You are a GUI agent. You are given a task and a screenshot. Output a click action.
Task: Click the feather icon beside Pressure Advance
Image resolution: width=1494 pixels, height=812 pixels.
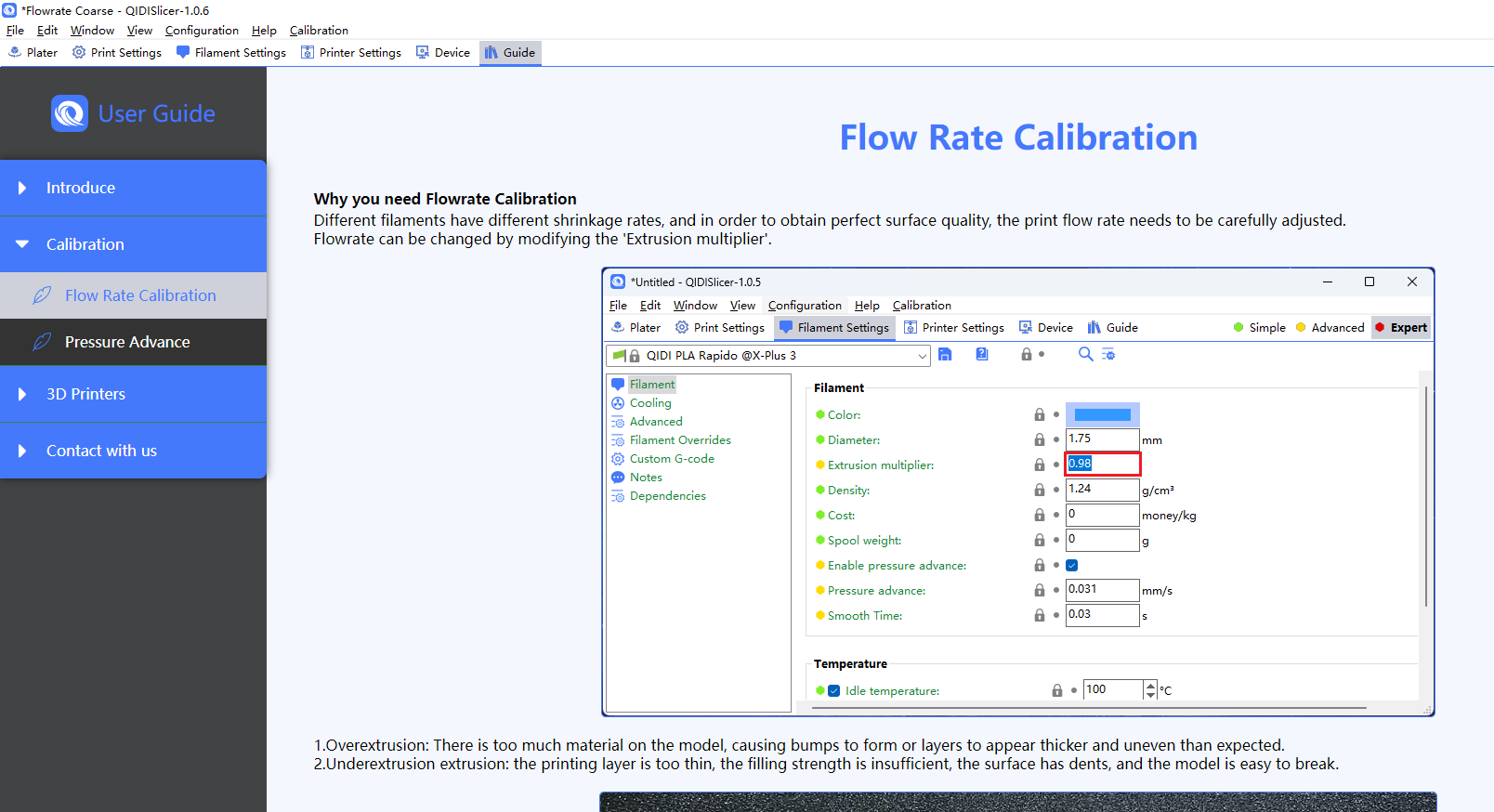42,342
